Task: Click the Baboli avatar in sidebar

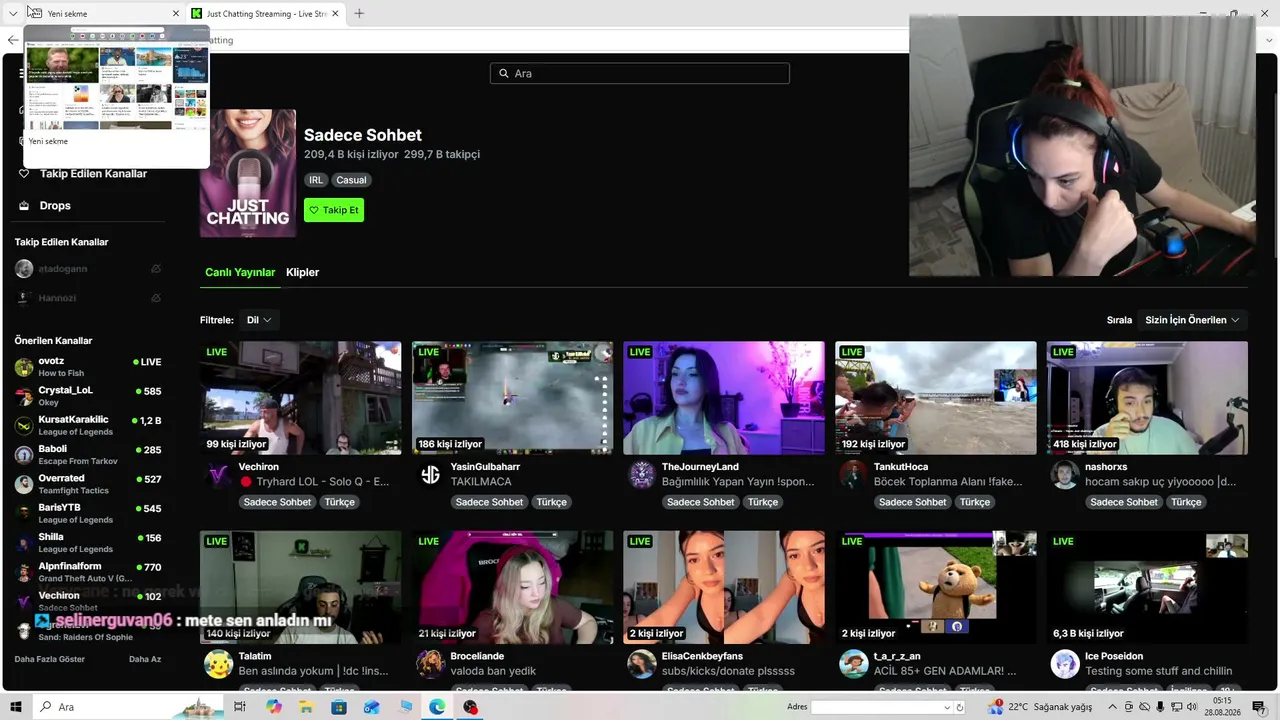Action: (x=24, y=455)
